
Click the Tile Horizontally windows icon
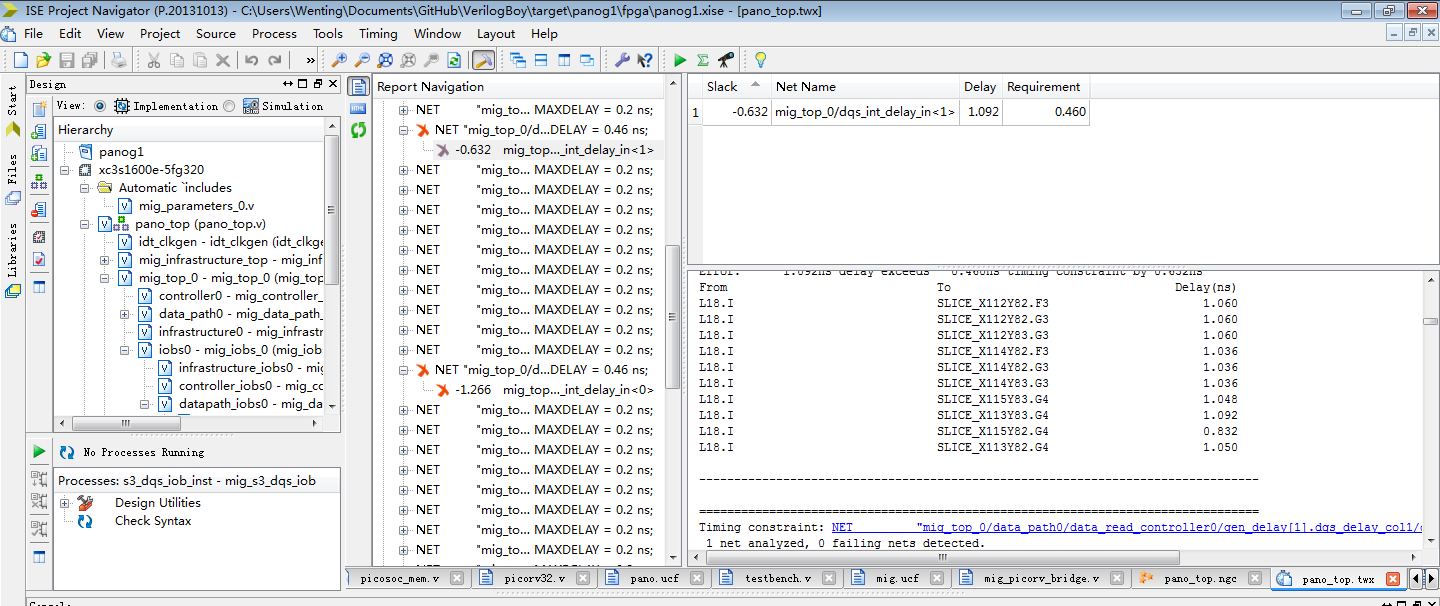(x=541, y=60)
